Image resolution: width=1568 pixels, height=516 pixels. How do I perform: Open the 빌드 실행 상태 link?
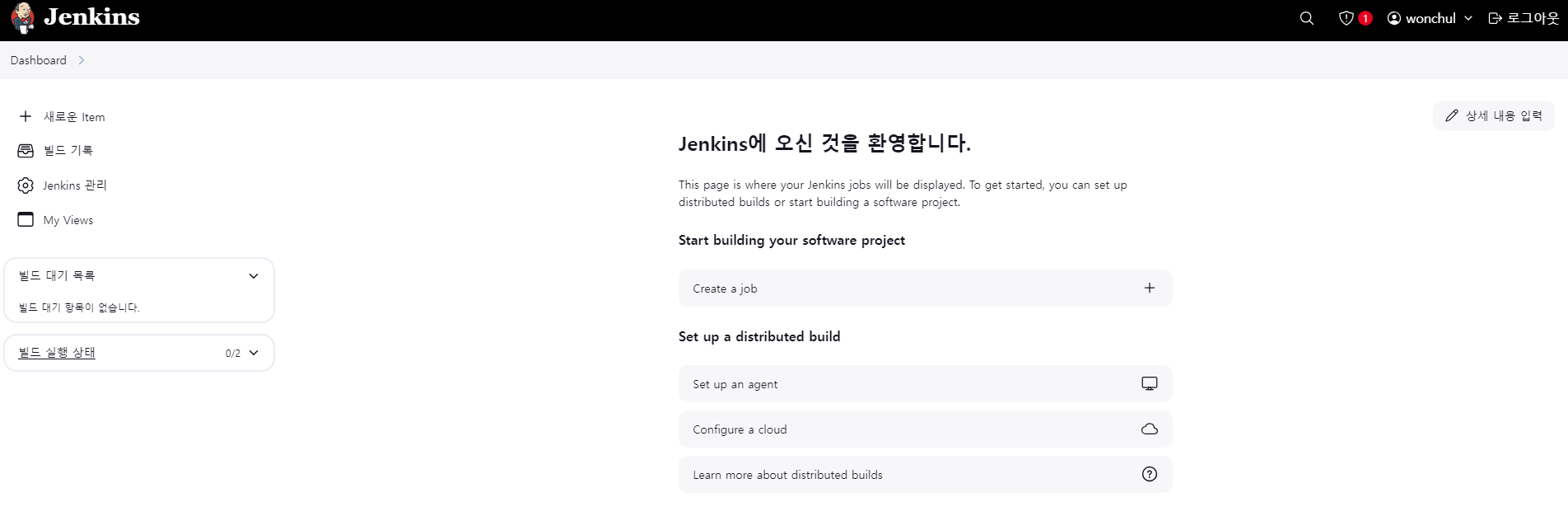pos(57,353)
